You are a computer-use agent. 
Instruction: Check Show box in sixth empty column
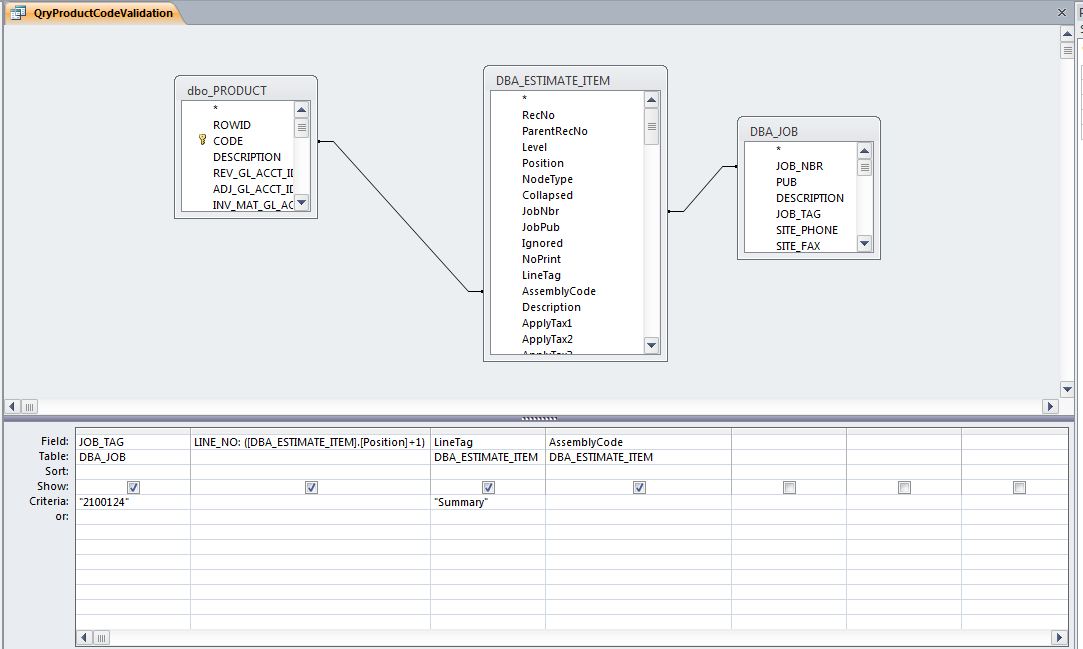click(904, 487)
